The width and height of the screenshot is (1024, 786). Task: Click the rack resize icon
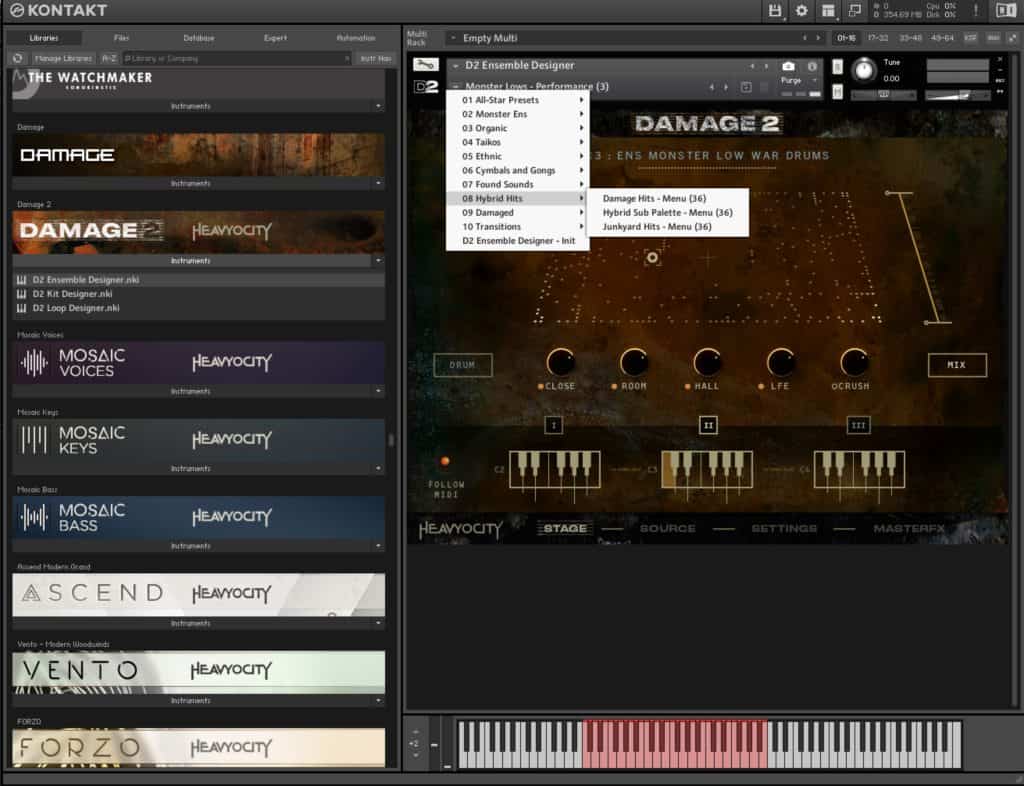point(1013,38)
